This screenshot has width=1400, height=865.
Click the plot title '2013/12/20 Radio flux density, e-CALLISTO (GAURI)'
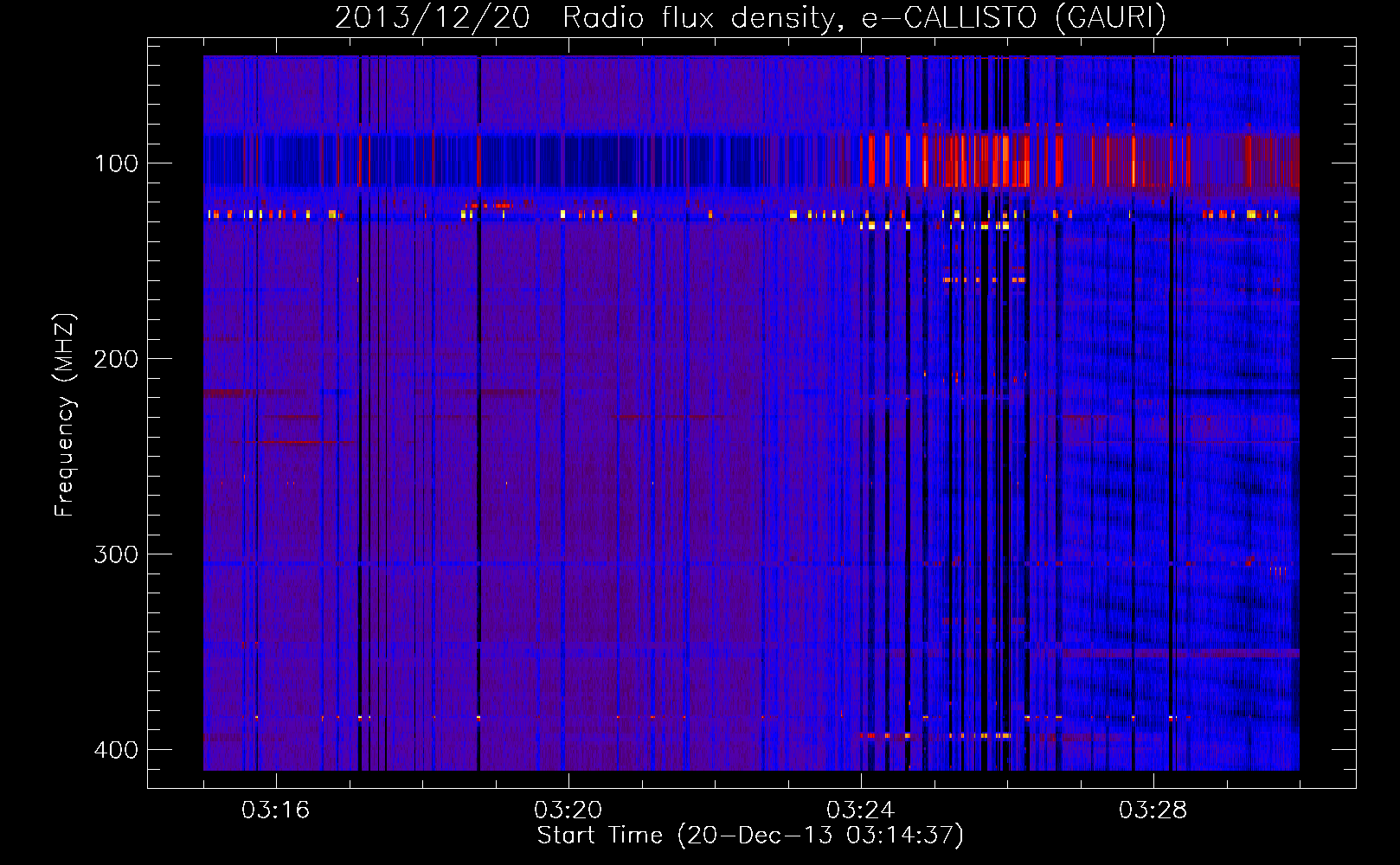(750, 17)
